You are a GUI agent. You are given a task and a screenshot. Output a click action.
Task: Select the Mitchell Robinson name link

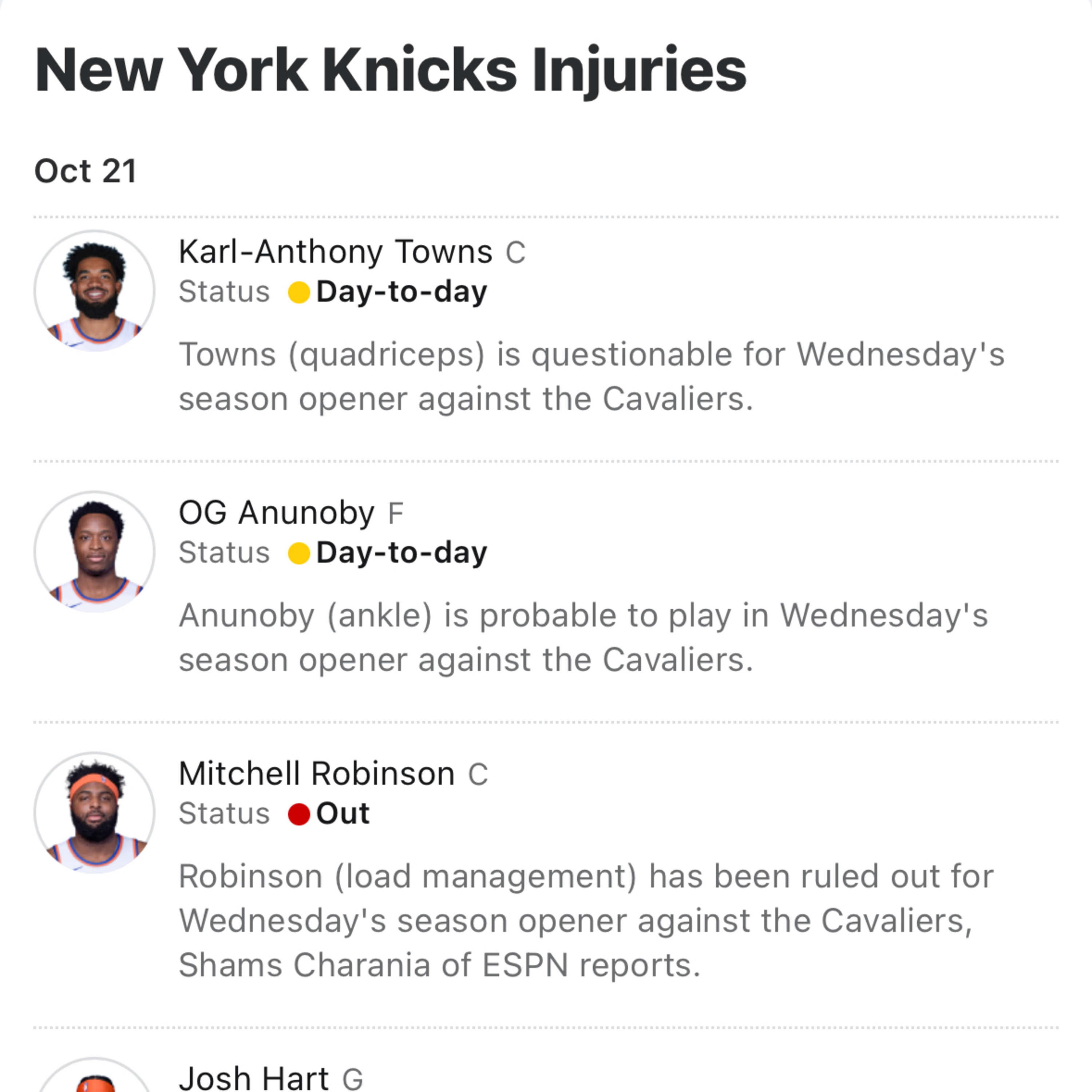(x=317, y=773)
